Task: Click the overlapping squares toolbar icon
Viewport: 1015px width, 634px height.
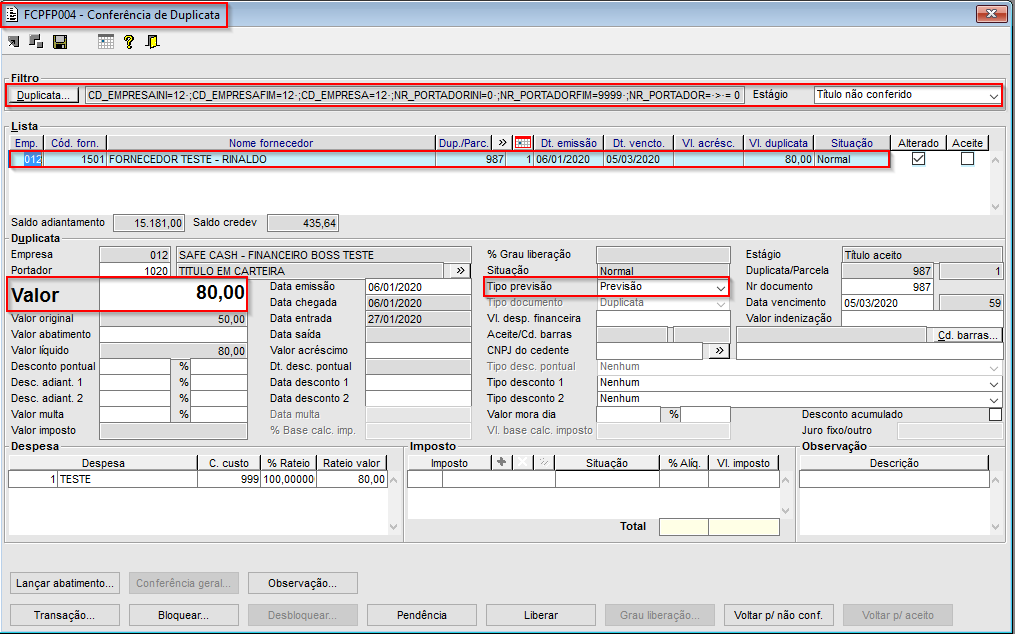Action: pyautogui.click(x=37, y=42)
